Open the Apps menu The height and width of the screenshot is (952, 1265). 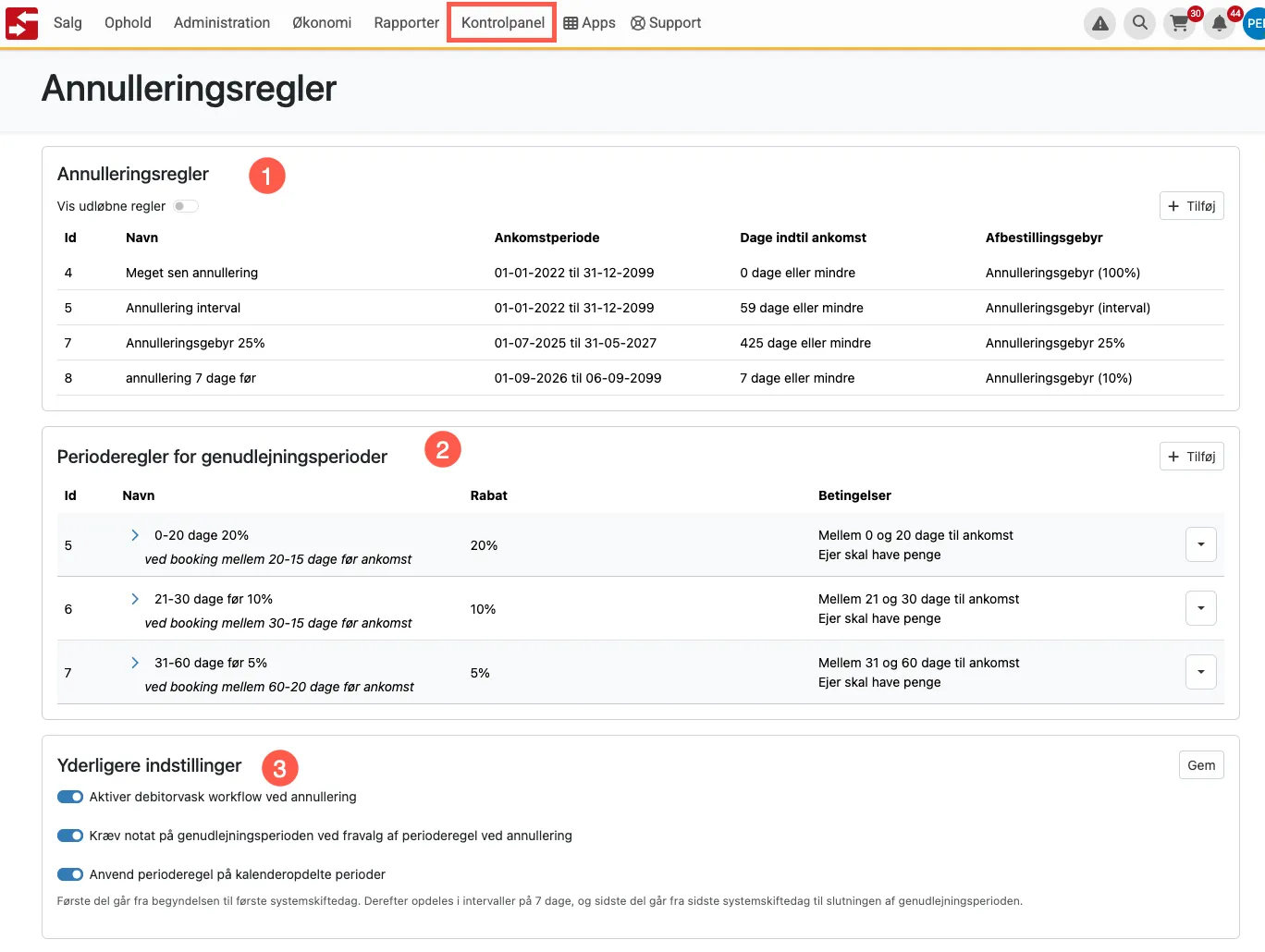tap(589, 23)
